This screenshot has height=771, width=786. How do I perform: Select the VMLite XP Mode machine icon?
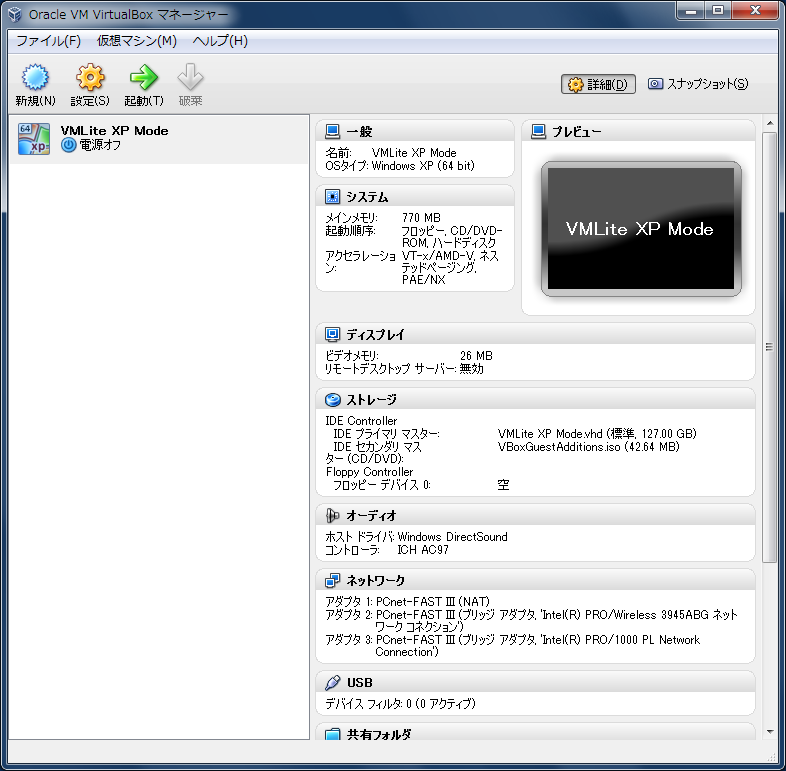tap(34, 139)
